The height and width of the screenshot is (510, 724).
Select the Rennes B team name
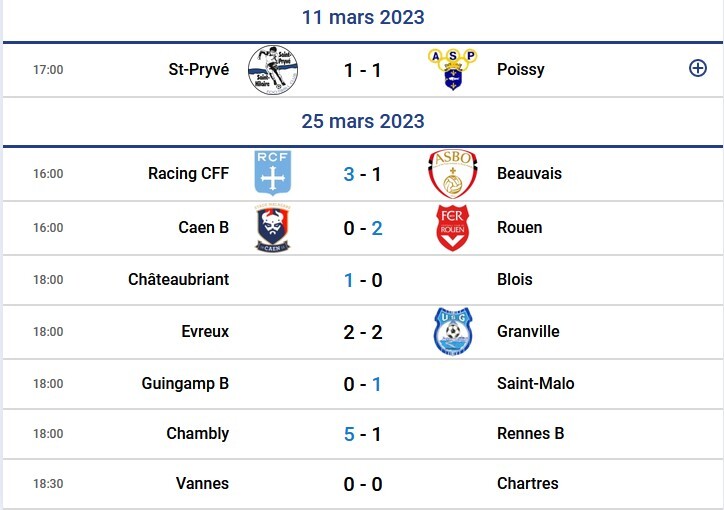pyautogui.click(x=530, y=434)
